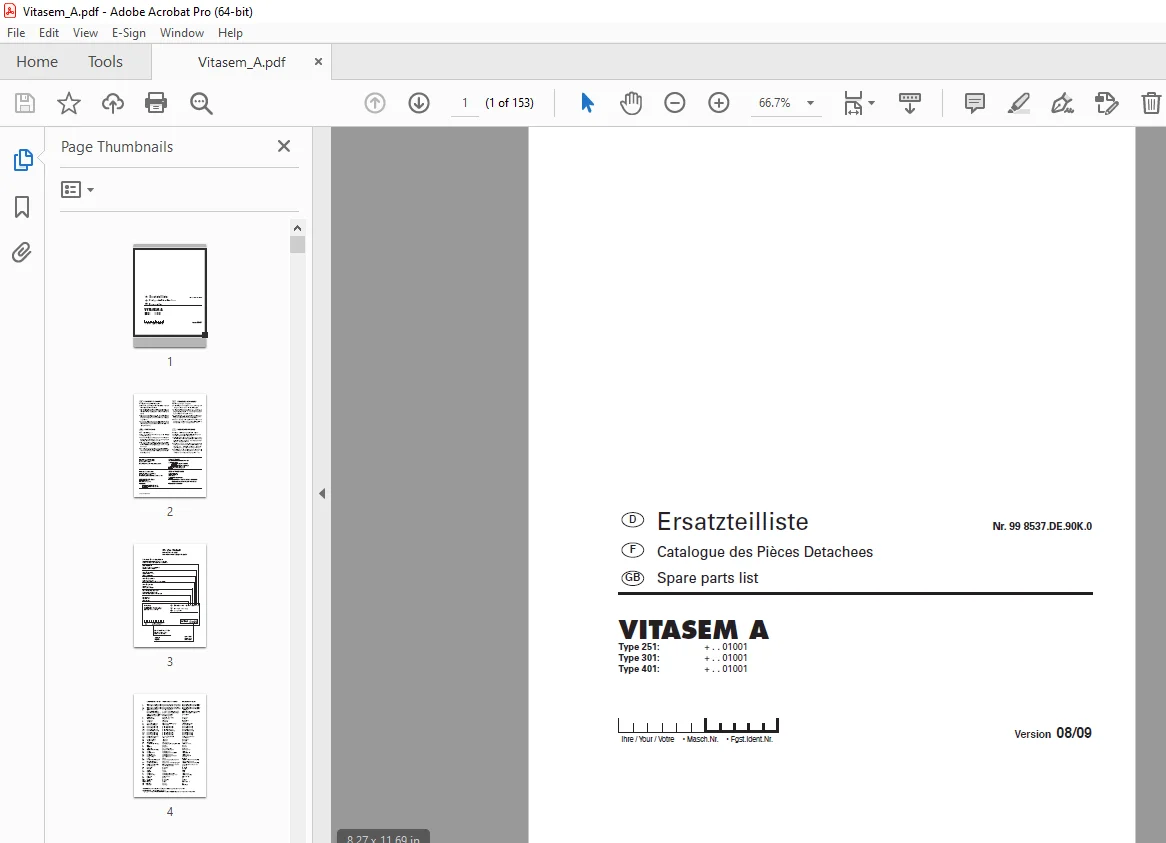The height and width of the screenshot is (843, 1166).
Task: Open the Window menu
Action: [181, 33]
